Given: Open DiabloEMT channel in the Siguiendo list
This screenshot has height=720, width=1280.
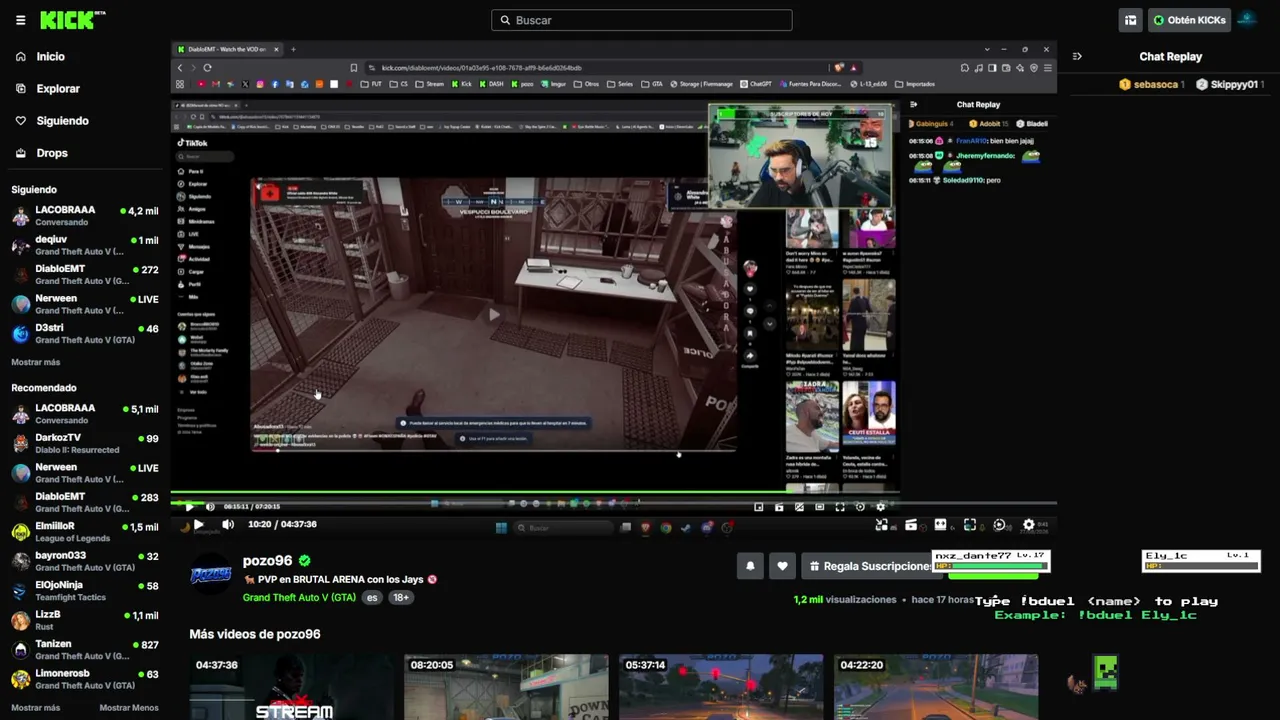Looking at the screenshot, I should pos(85,275).
